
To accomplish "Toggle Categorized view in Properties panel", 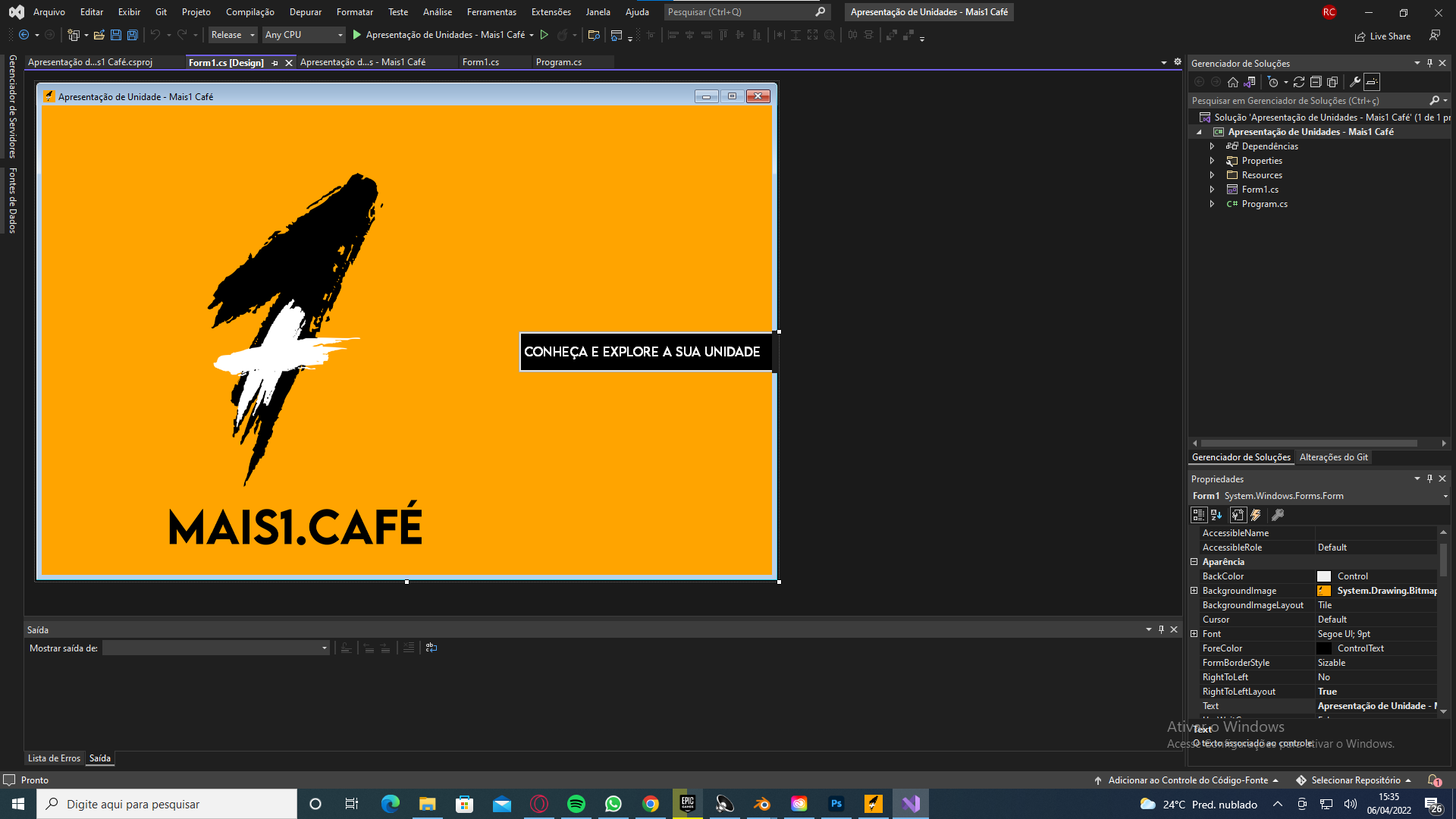I will pos(1199,515).
